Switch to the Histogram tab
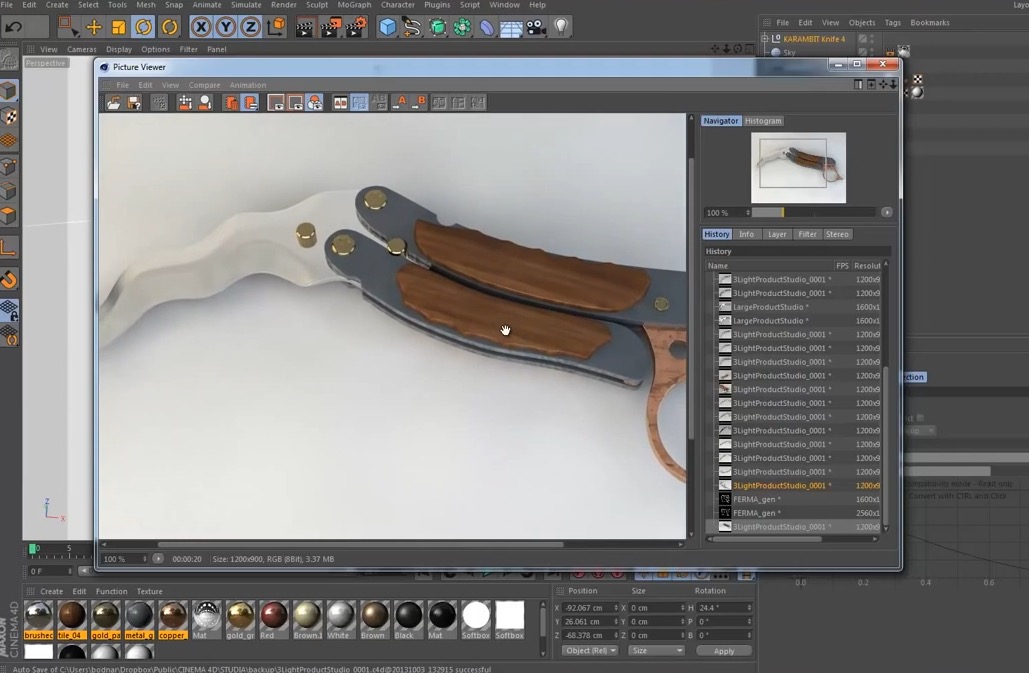Screen dimensions: 1029x673 (763, 121)
